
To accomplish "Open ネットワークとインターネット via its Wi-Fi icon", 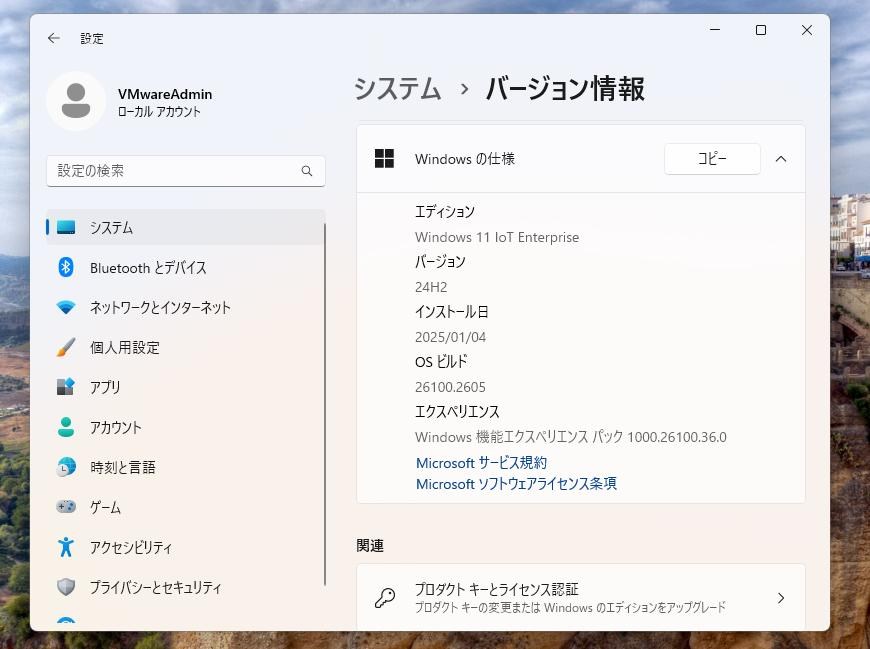I will [x=66, y=307].
